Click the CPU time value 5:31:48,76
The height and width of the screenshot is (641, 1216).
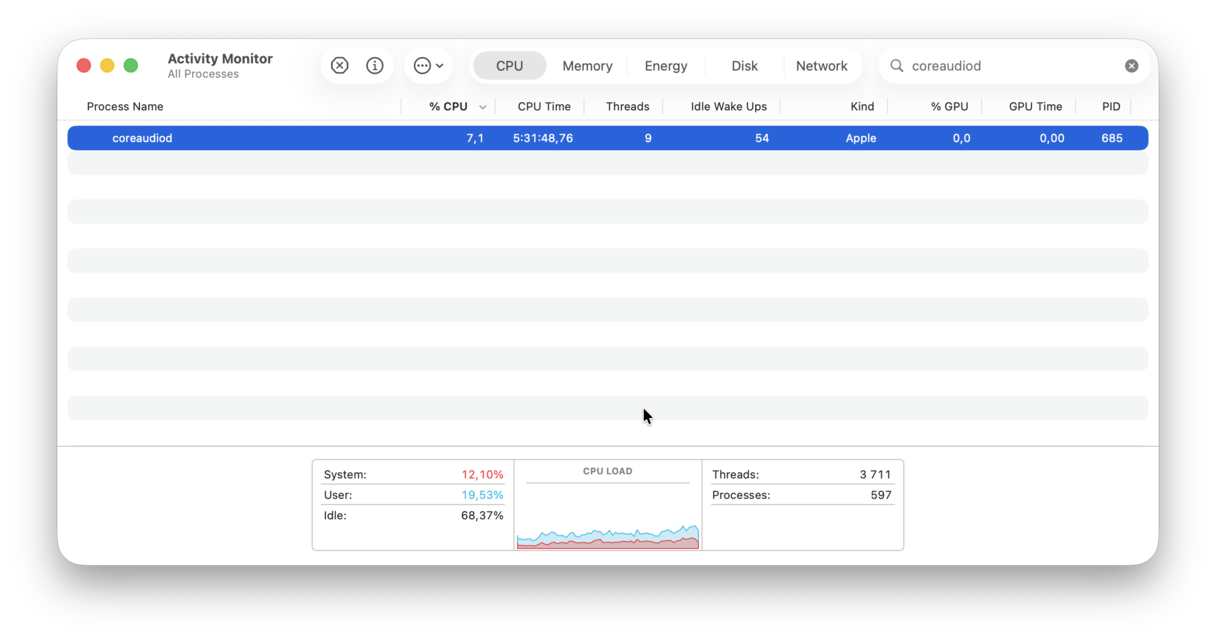(543, 138)
